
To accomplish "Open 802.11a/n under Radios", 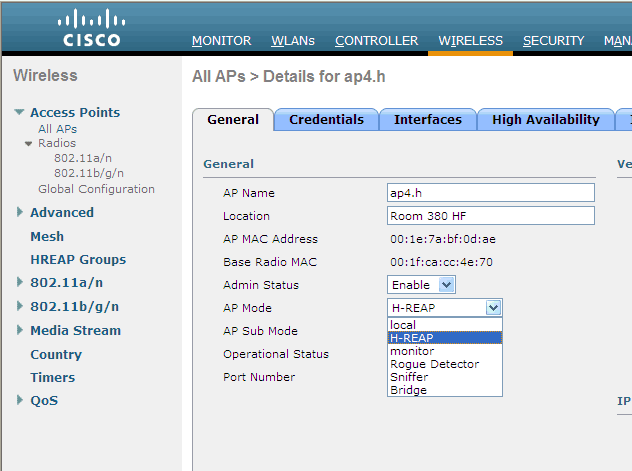I will [x=83, y=158].
